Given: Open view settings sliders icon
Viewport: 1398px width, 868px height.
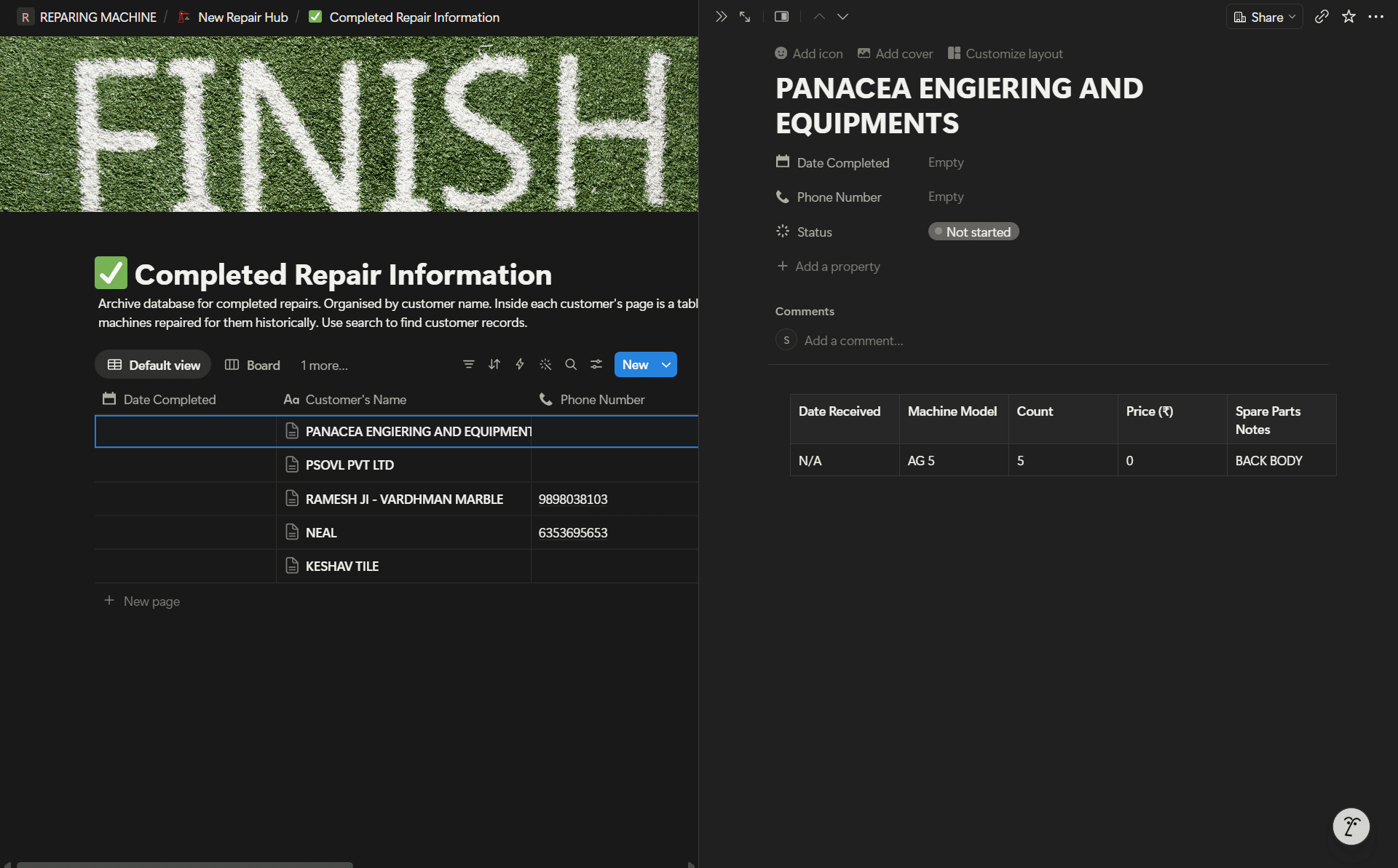Looking at the screenshot, I should click(x=596, y=365).
